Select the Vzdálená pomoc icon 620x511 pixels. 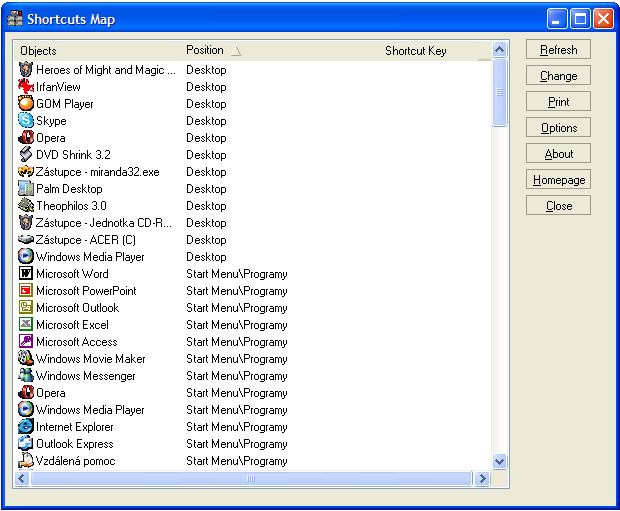pyautogui.click(x=26, y=461)
